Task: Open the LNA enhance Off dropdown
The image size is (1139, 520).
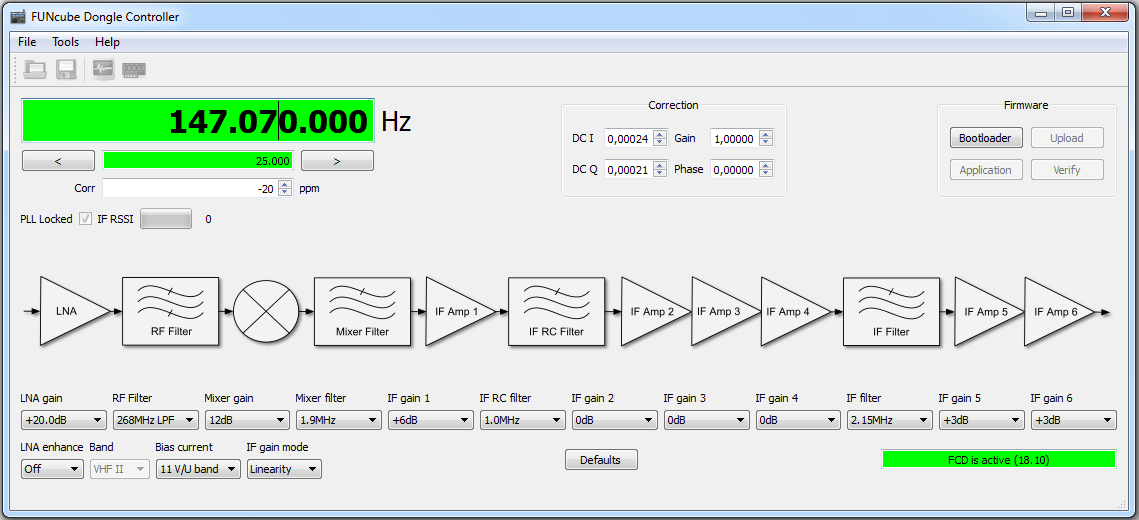Action: coord(52,469)
